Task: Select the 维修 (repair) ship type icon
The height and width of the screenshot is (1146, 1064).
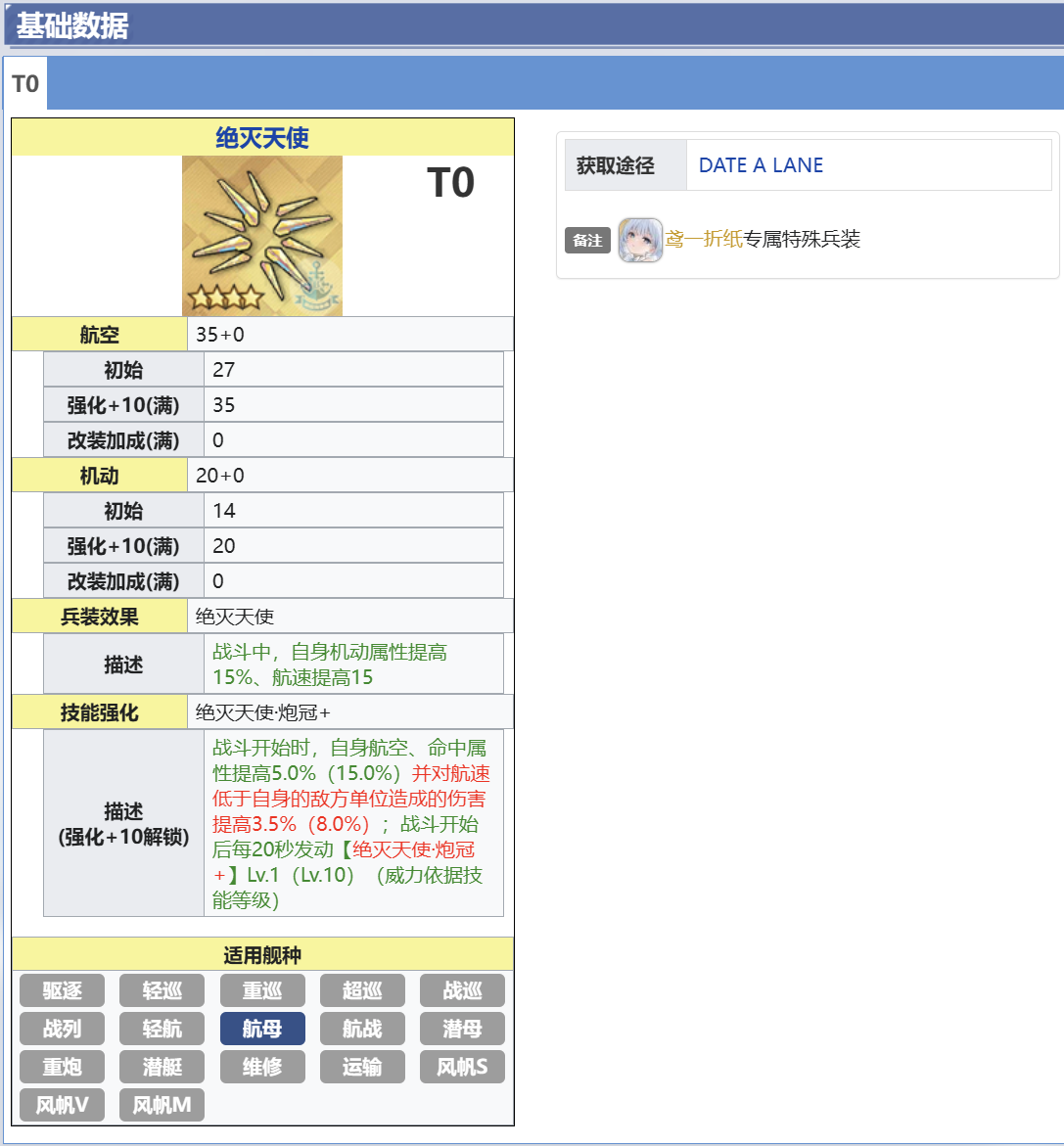Action: pyautogui.click(x=261, y=1067)
